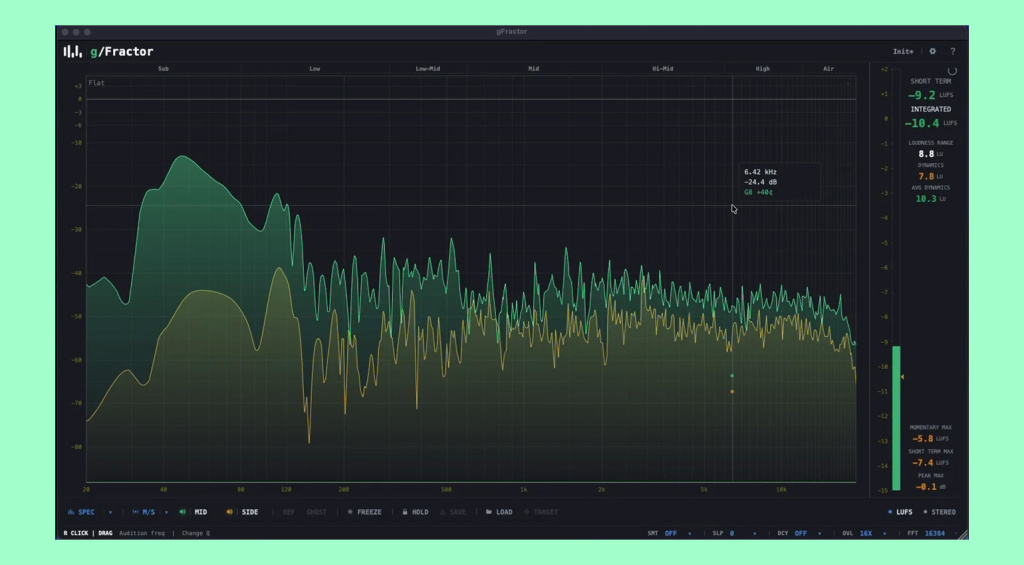Click the HOLD lock icon
Image resolution: width=1024 pixels, height=565 pixels.
pos(405,512)
